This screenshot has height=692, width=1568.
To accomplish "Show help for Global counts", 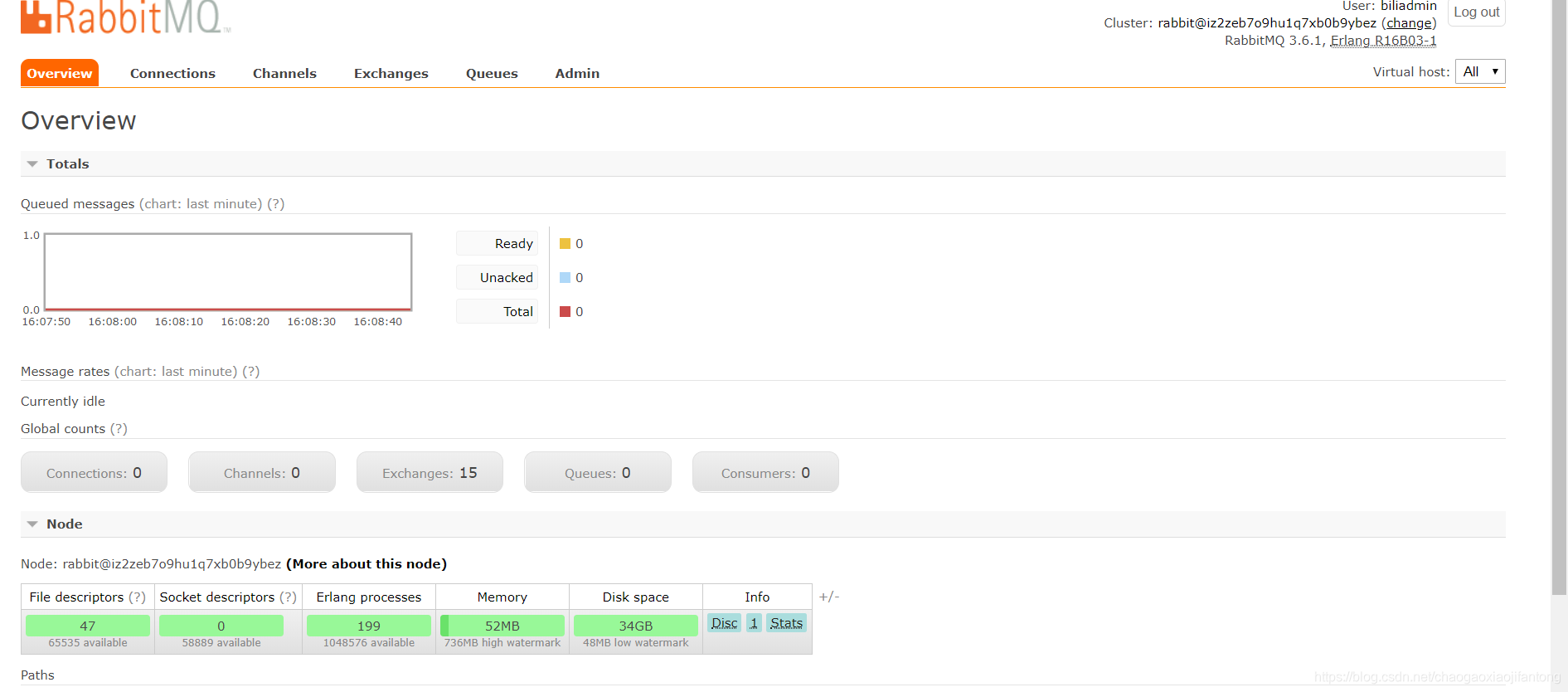I will 119,429.
